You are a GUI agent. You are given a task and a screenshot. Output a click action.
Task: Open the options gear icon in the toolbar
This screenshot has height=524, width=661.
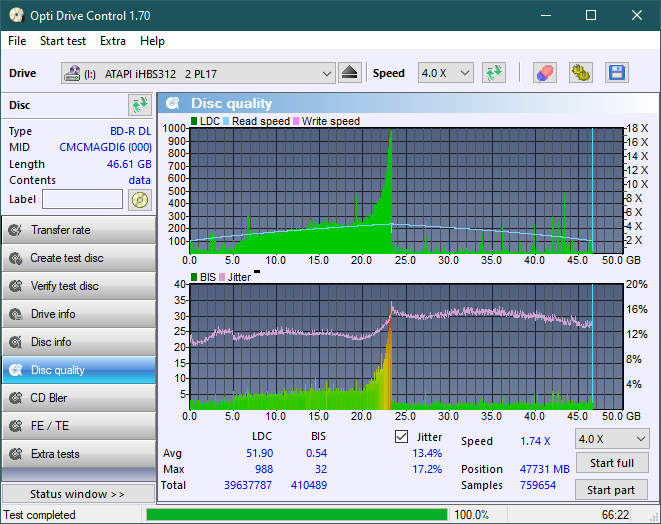[x=580, y=73]
